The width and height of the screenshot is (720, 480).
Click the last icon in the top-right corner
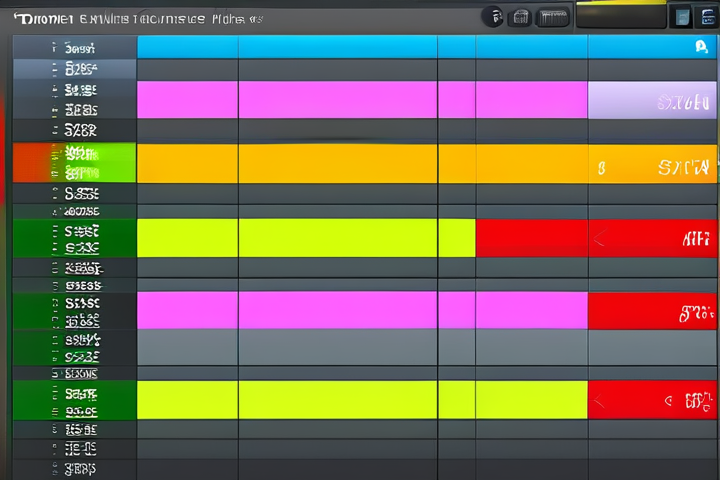(707, 16)
